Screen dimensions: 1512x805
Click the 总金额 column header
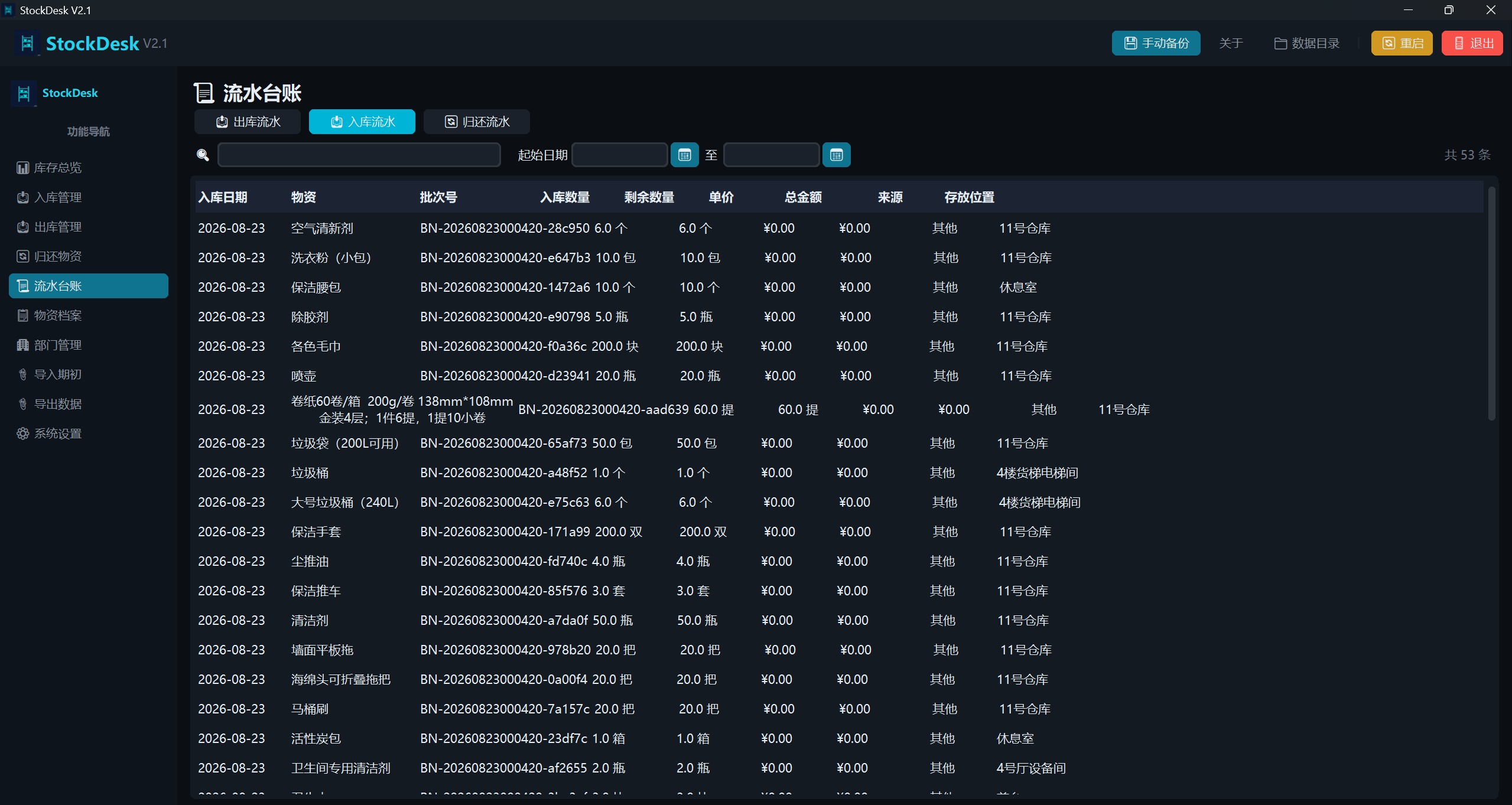[803, 197]
